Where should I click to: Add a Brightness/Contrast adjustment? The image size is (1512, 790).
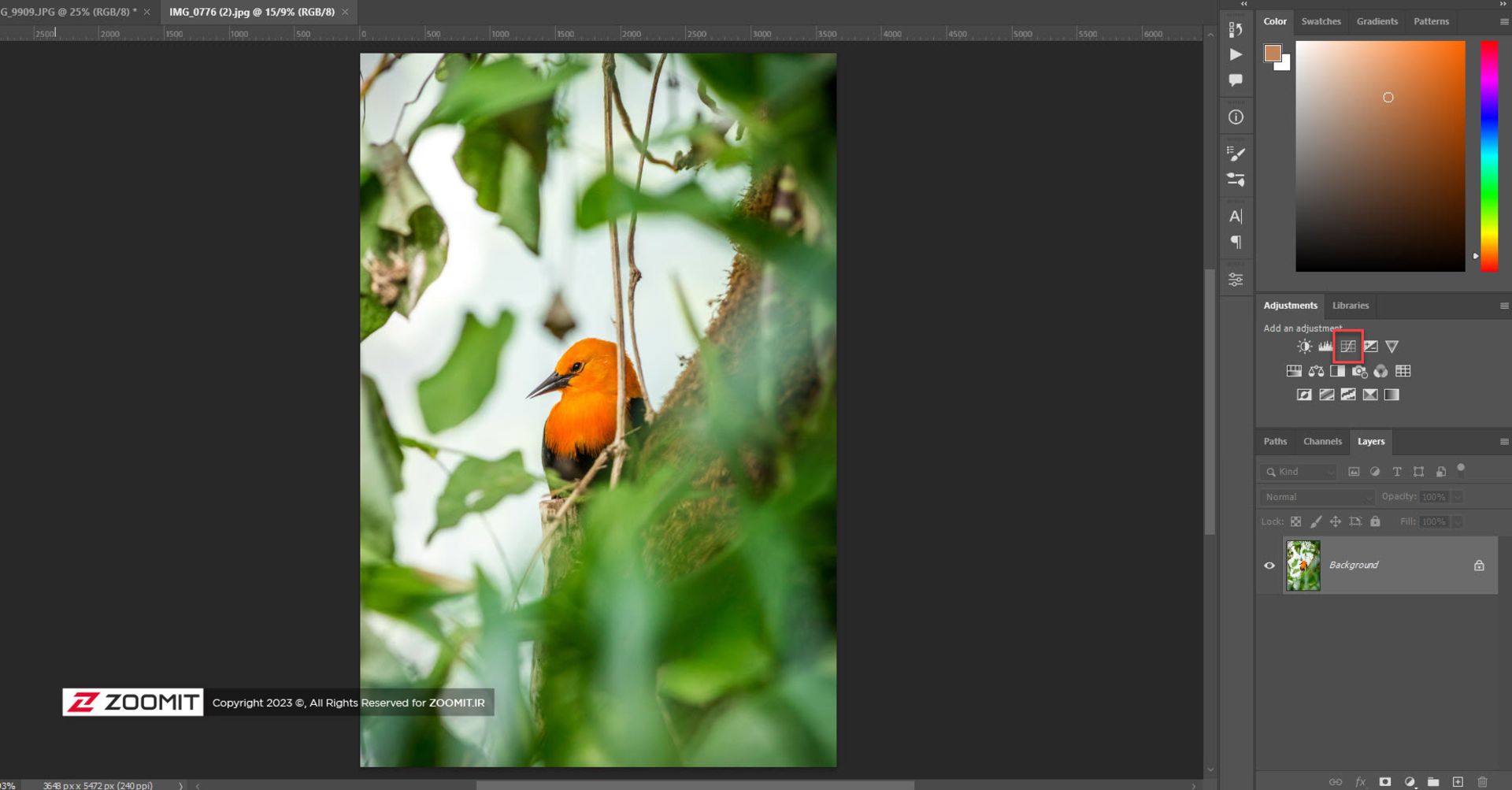[x=1304, y=347]
